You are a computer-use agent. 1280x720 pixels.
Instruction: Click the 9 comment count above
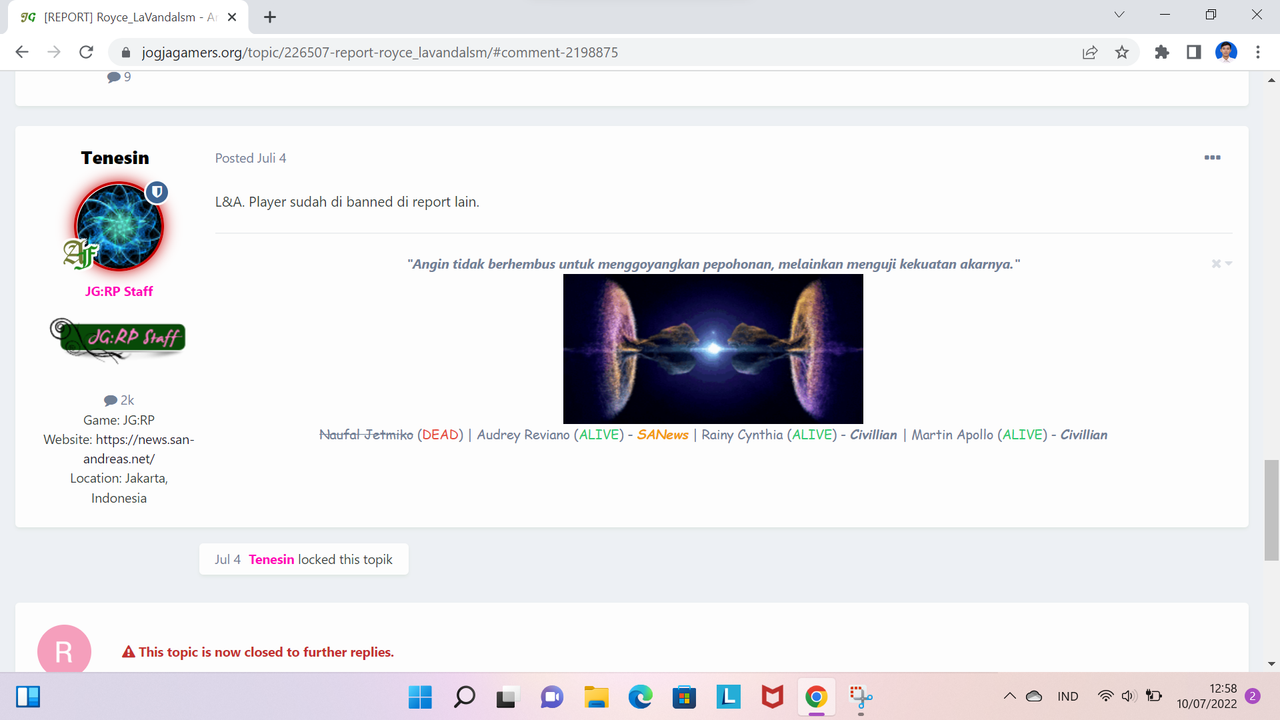click(x=119, y=77)
